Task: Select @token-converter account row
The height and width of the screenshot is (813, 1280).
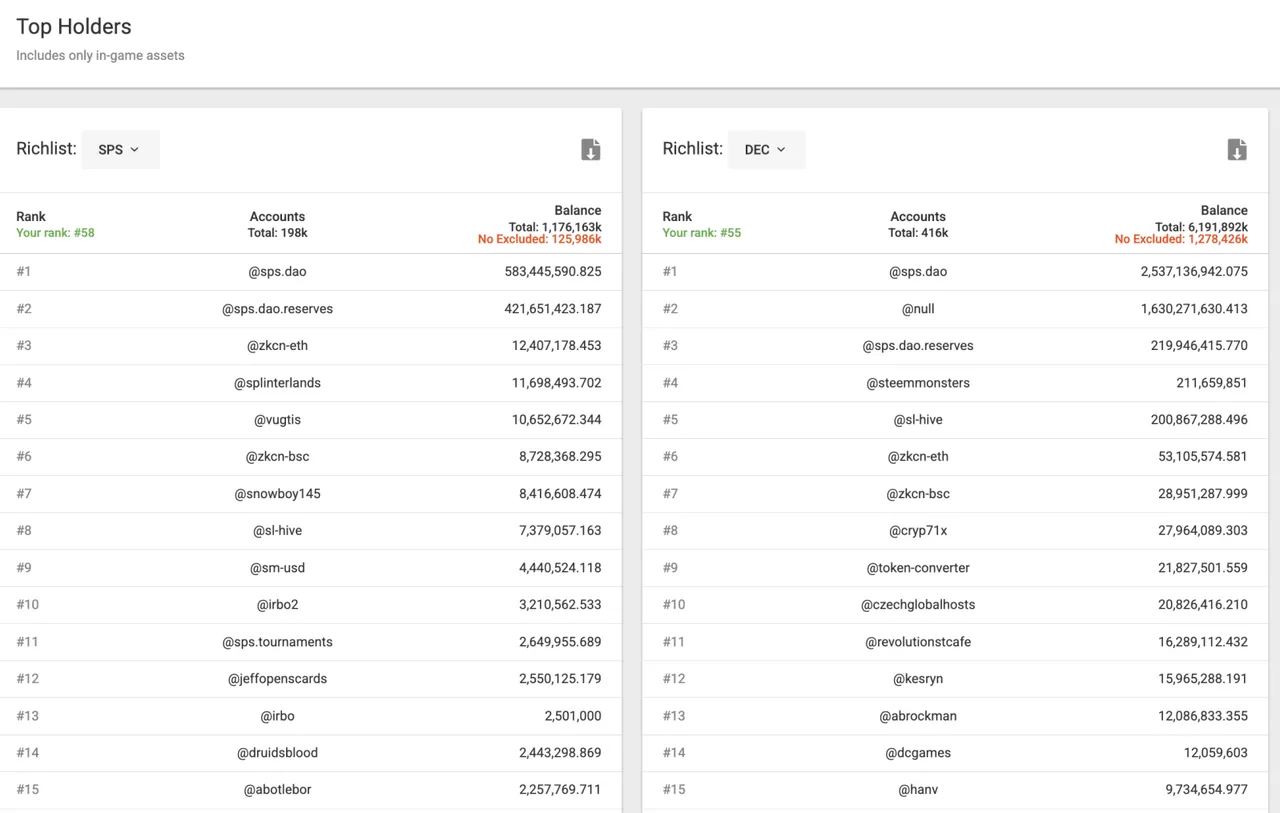Action: (955, 568)
